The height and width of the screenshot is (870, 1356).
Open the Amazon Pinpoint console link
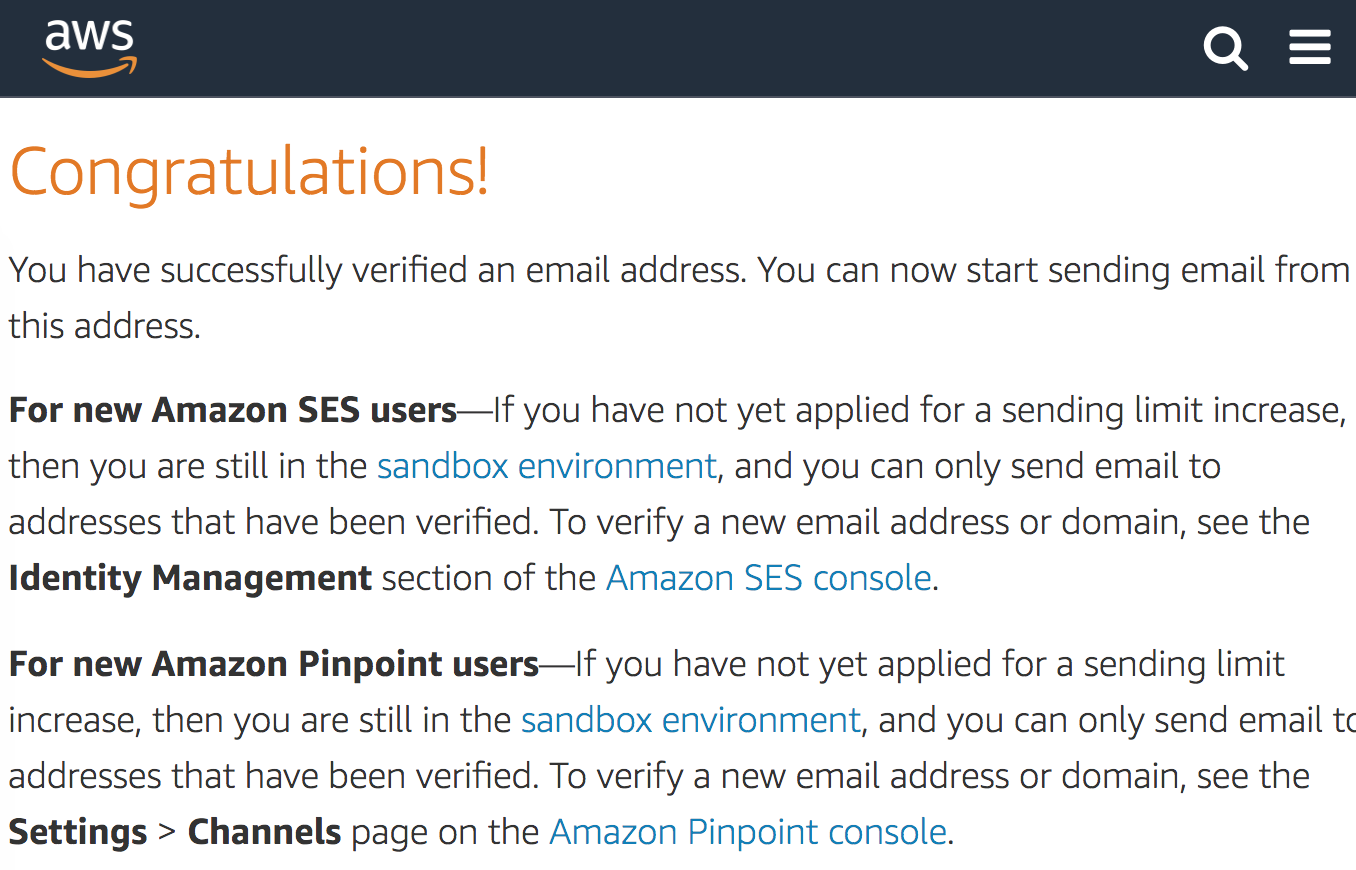pos(748,832)
